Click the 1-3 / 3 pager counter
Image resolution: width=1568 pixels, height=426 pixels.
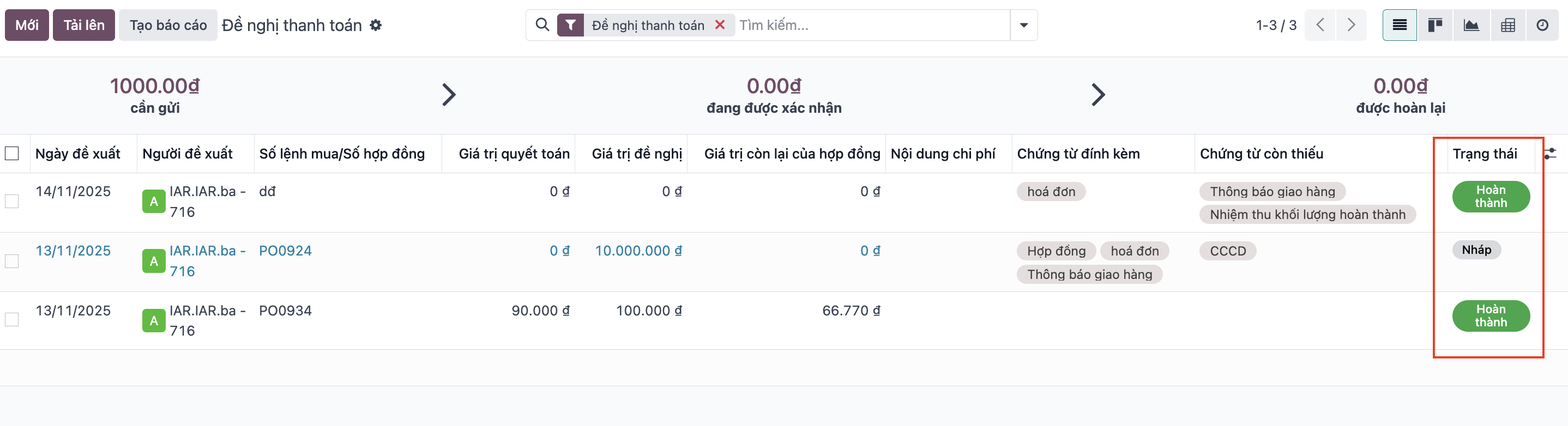(x=1276, y=25)
